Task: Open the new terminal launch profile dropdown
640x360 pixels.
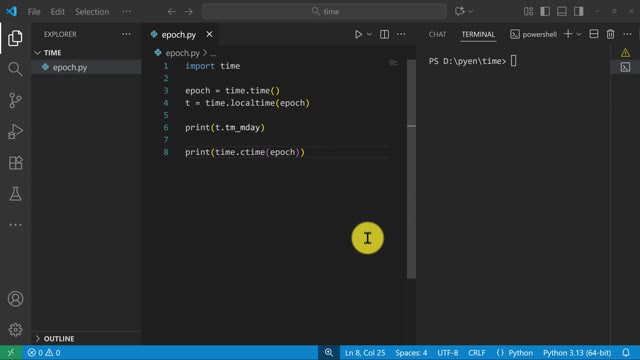Action: (x=578, y=34)
